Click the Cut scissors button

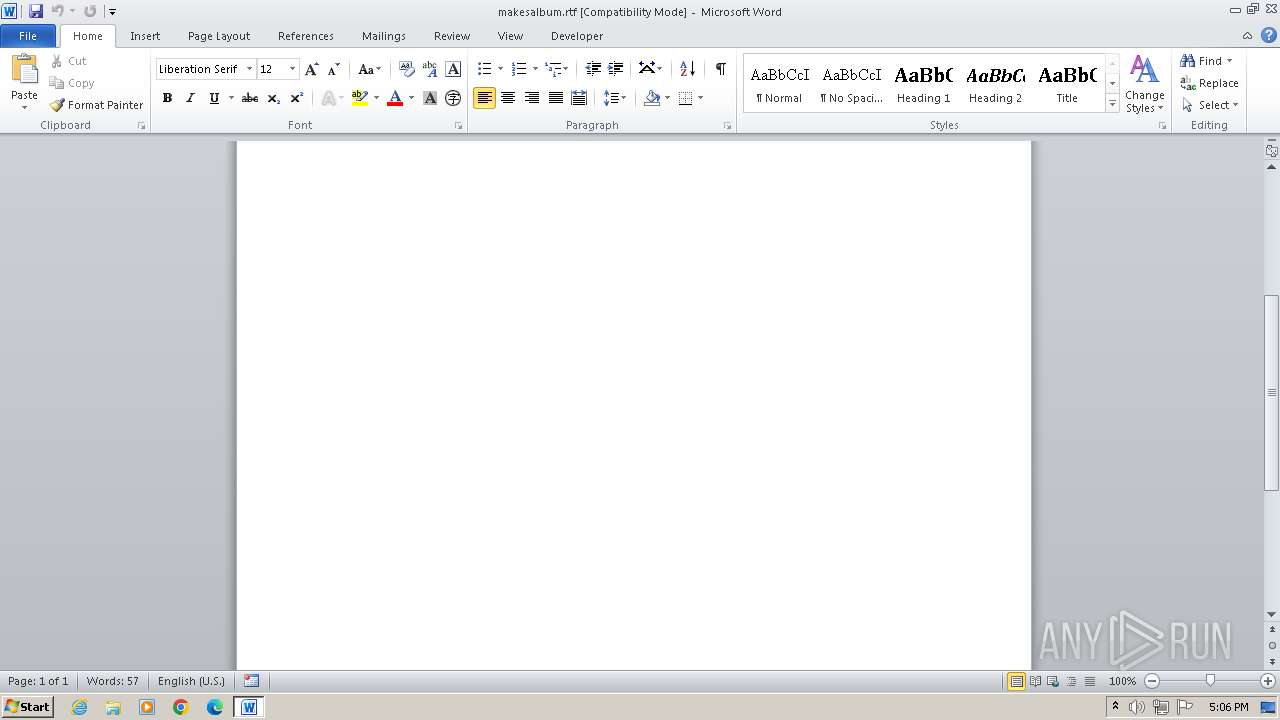[68, 61]
